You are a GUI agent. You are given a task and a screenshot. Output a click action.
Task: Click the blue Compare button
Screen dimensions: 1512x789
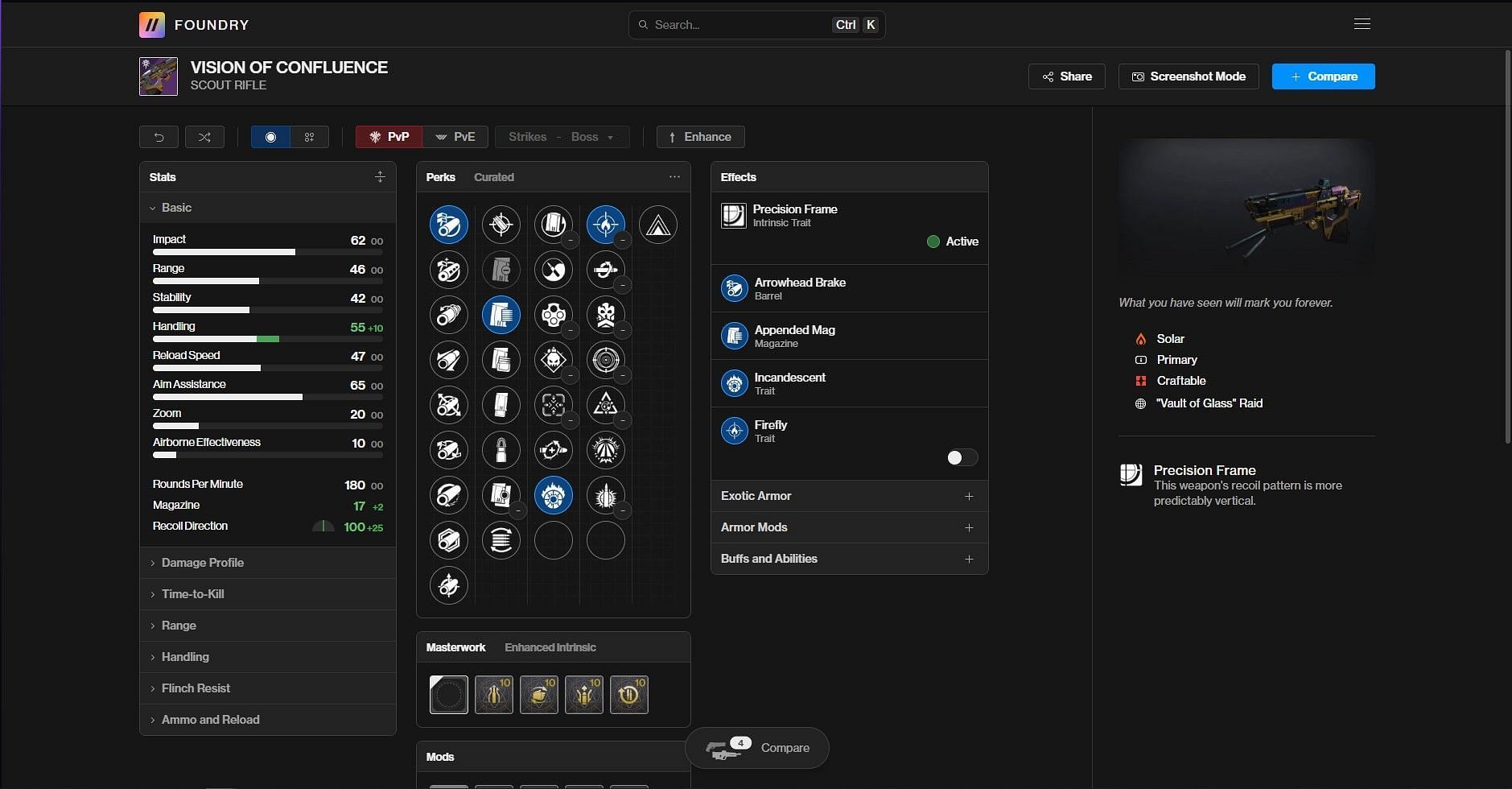tap(1324, 76)
